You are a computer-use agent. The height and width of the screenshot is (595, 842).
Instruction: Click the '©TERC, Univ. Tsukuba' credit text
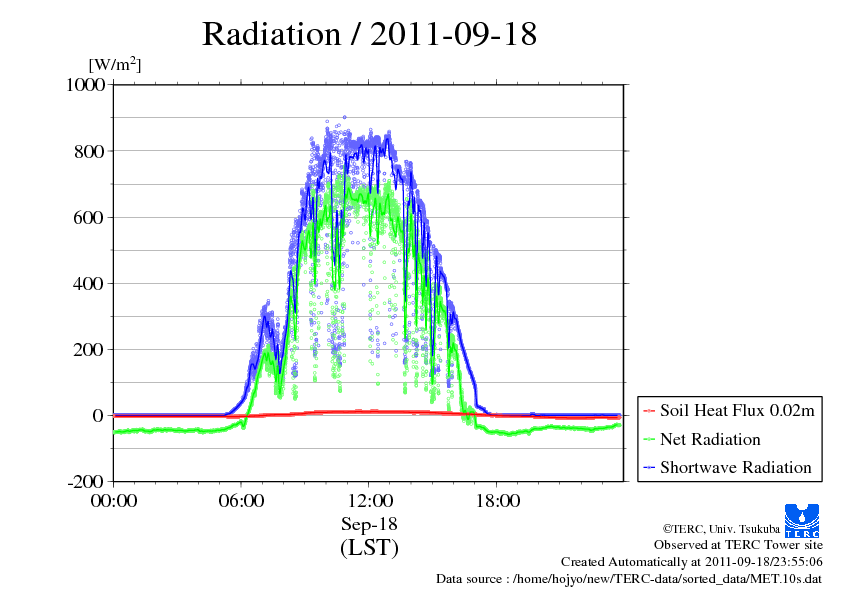[721, 528]
